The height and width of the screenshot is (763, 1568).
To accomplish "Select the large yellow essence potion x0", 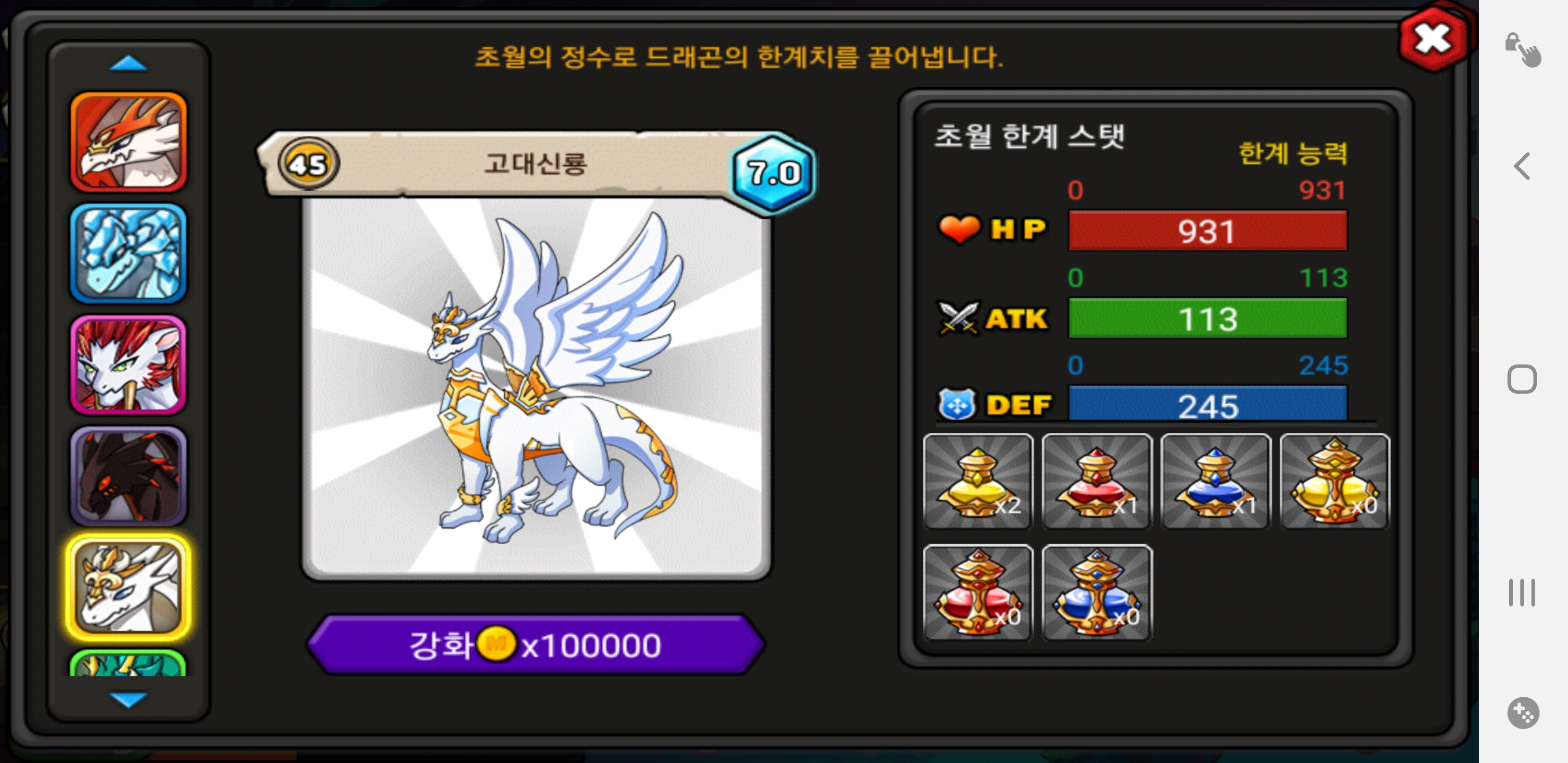I will pyautogui.click(x=1334, y=481).
